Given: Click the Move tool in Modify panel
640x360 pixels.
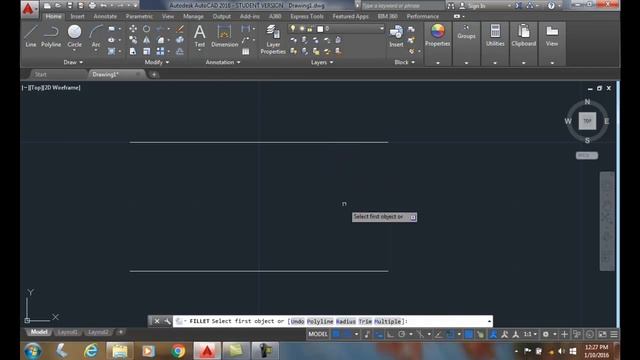Looking at the screenshot, I should pyautogui.click(x=133, y=29).
